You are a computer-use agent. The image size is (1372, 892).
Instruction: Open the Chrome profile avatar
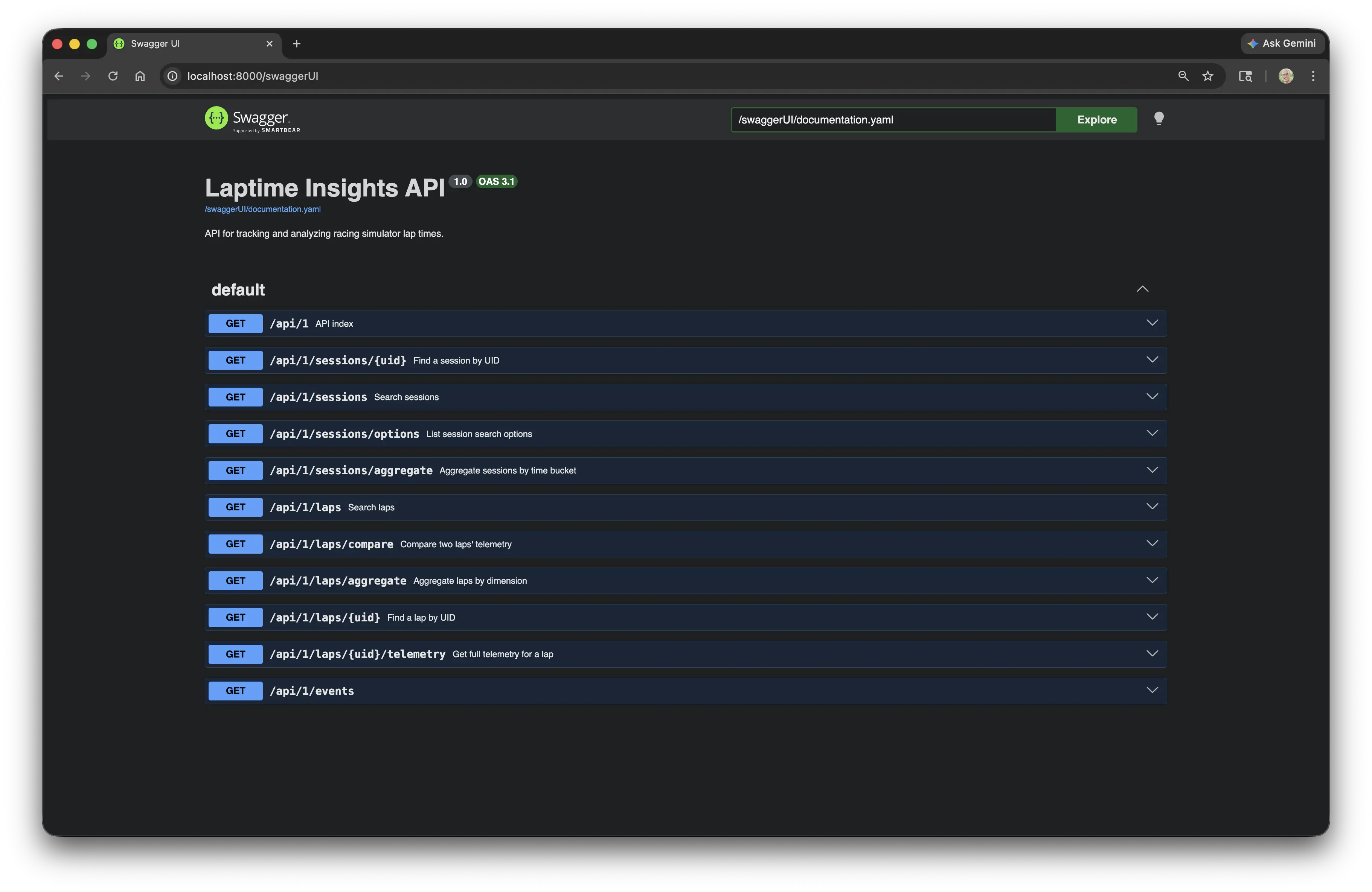tap(1286, 76)
